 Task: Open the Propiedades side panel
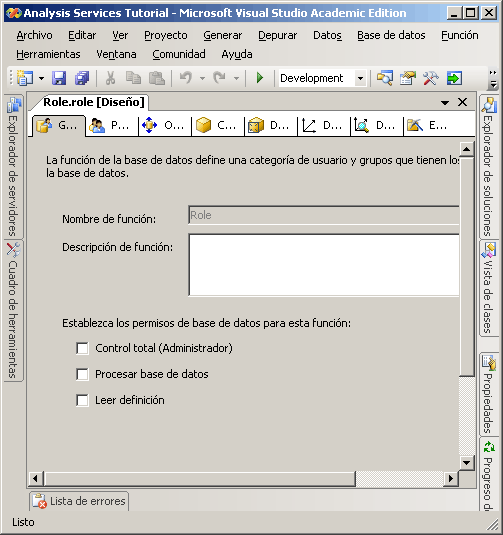click(488, 394)
